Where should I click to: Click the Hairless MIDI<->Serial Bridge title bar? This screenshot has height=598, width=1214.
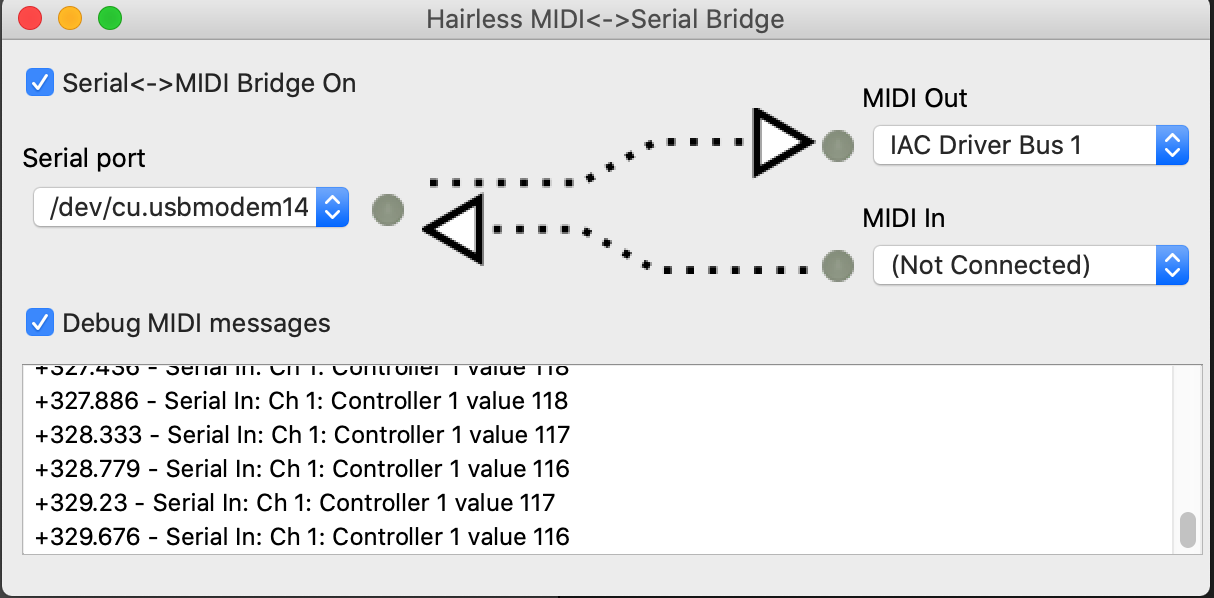[x=605, y=18]
